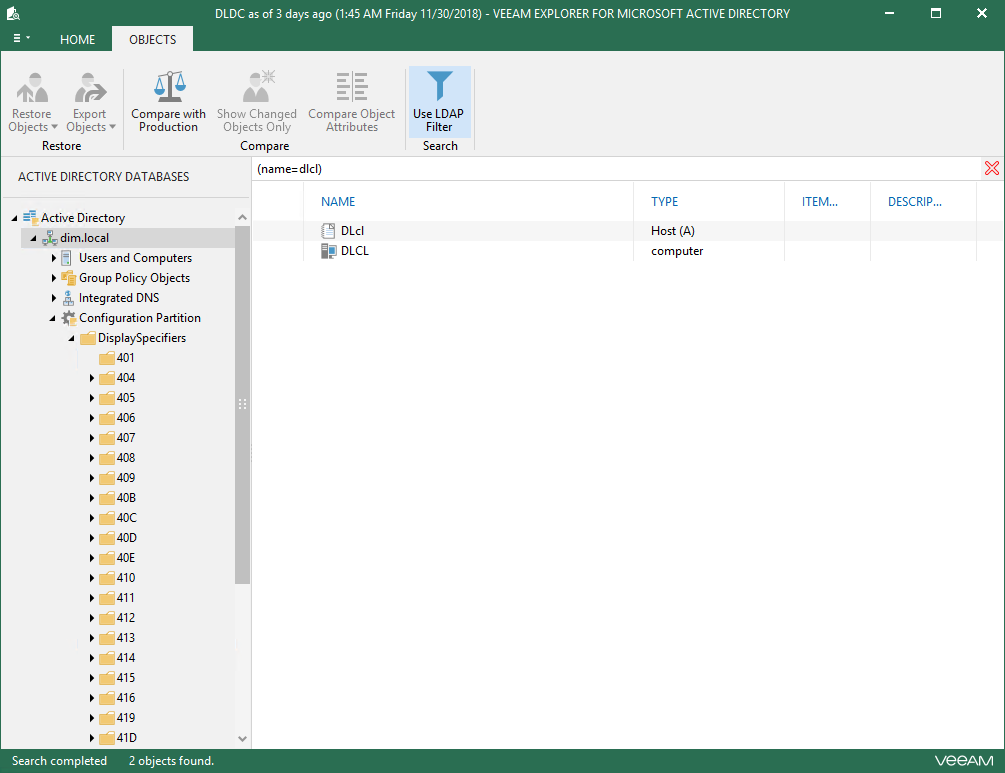
Task: Click the Configuration Partition gear icon
Action: coord(69,318)
